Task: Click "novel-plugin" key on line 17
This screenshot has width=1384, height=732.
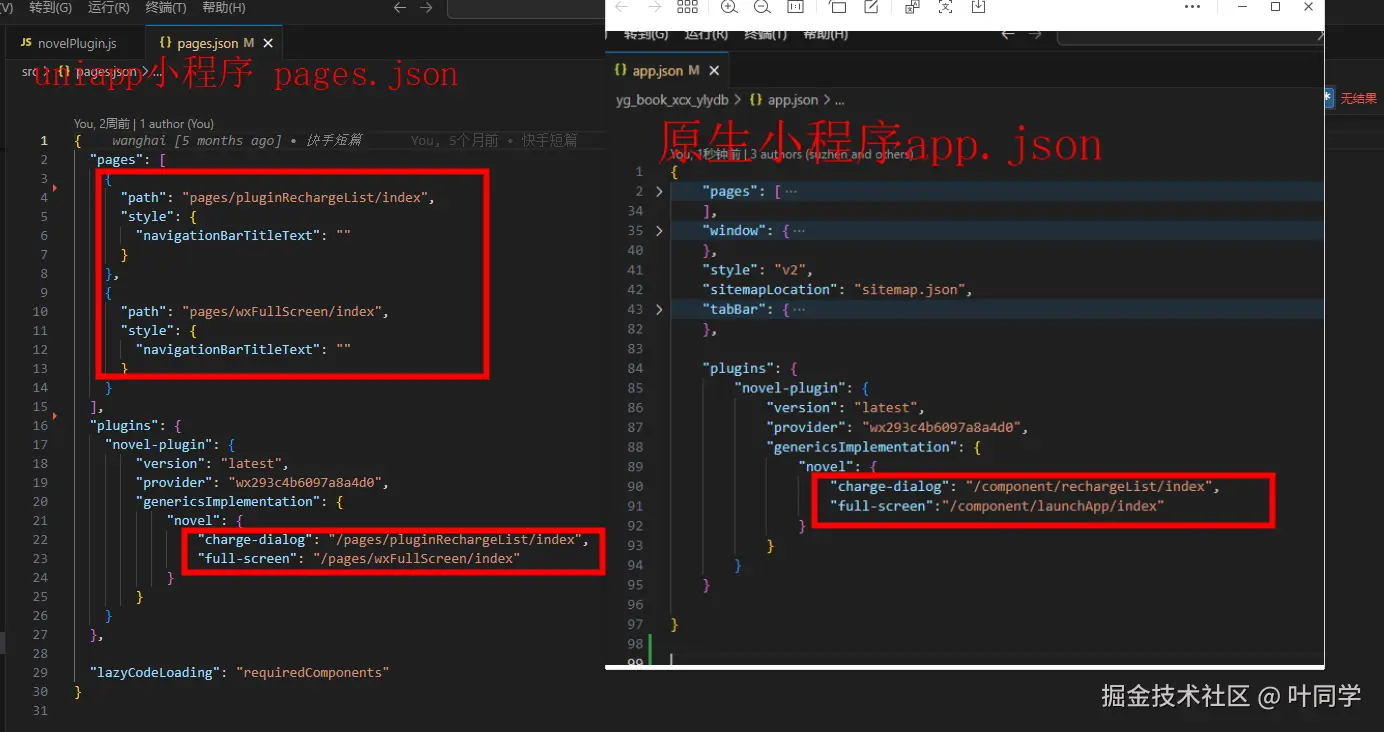Action: (x=158, y=445)
